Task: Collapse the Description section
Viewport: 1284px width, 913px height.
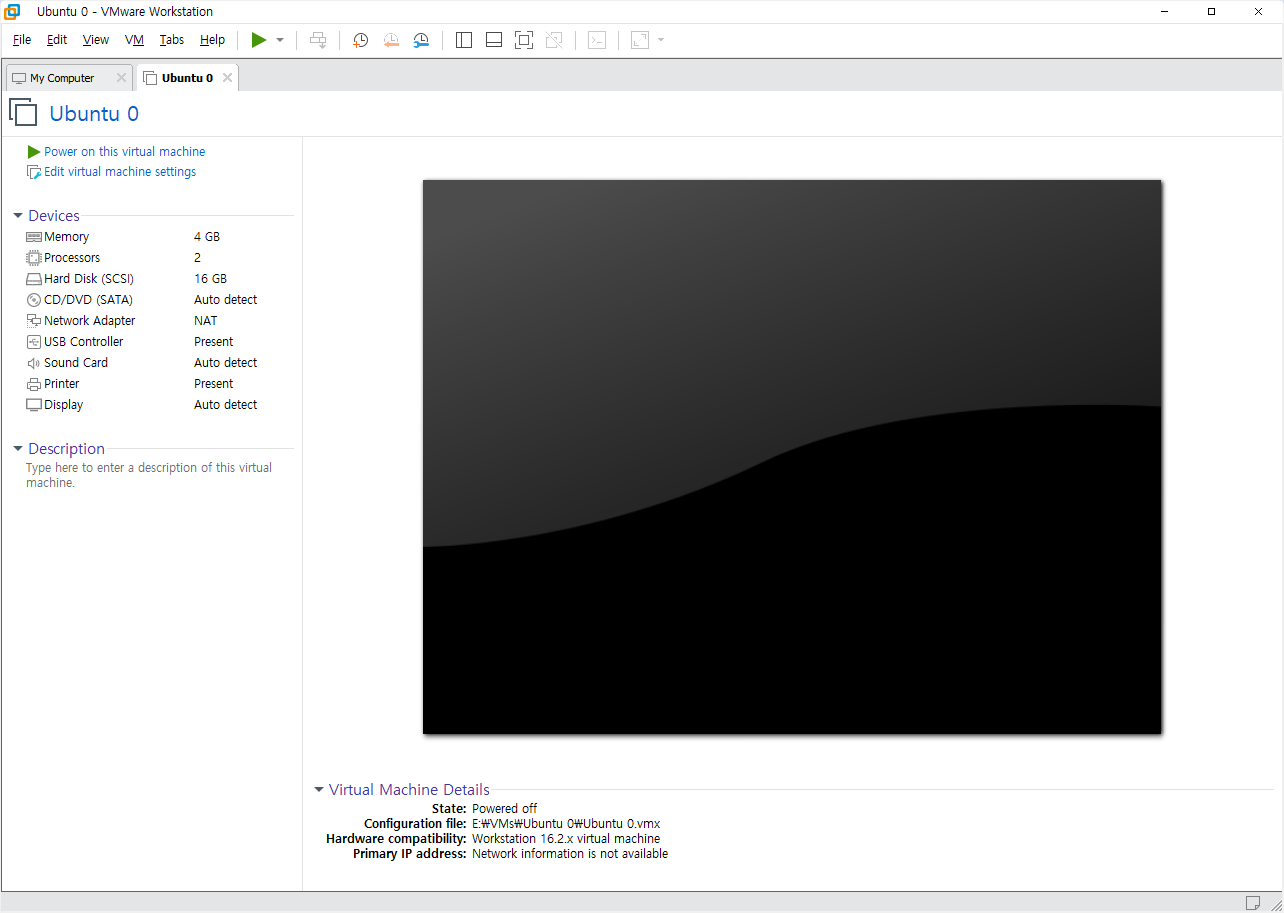Action: pos(18,449)
